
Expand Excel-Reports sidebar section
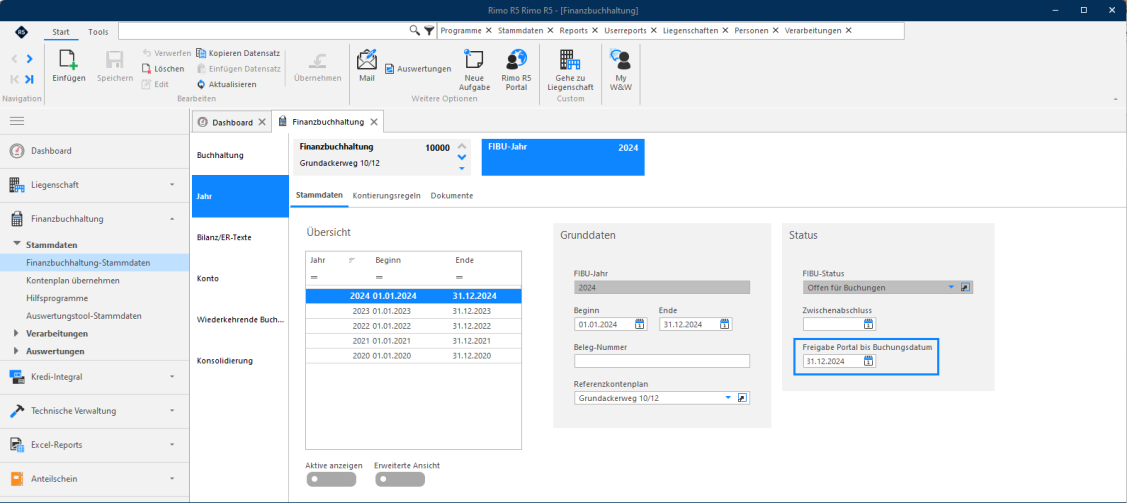(172, 445)
